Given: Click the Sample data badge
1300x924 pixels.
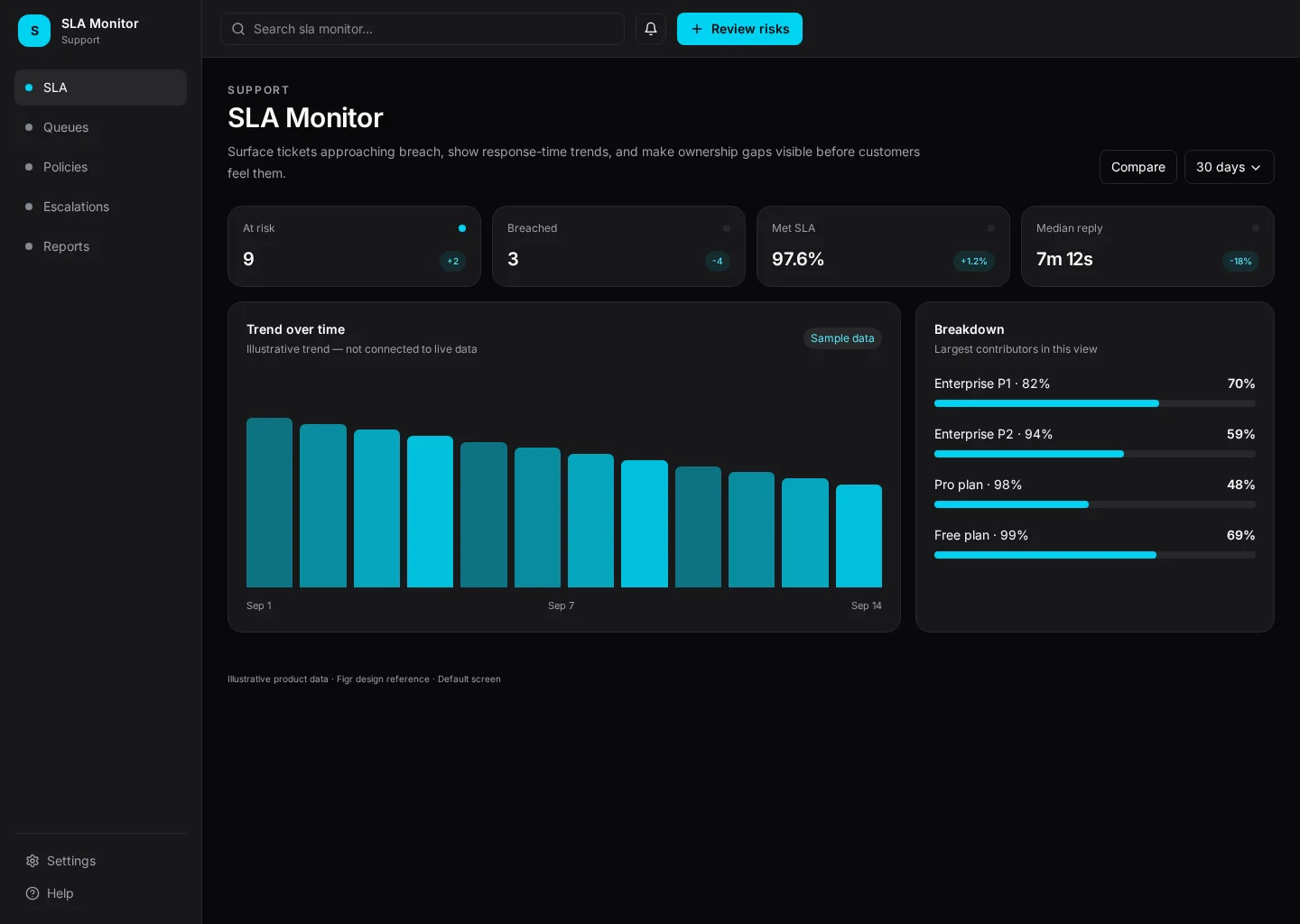Looking at the screenshot, I should [842, 338].
